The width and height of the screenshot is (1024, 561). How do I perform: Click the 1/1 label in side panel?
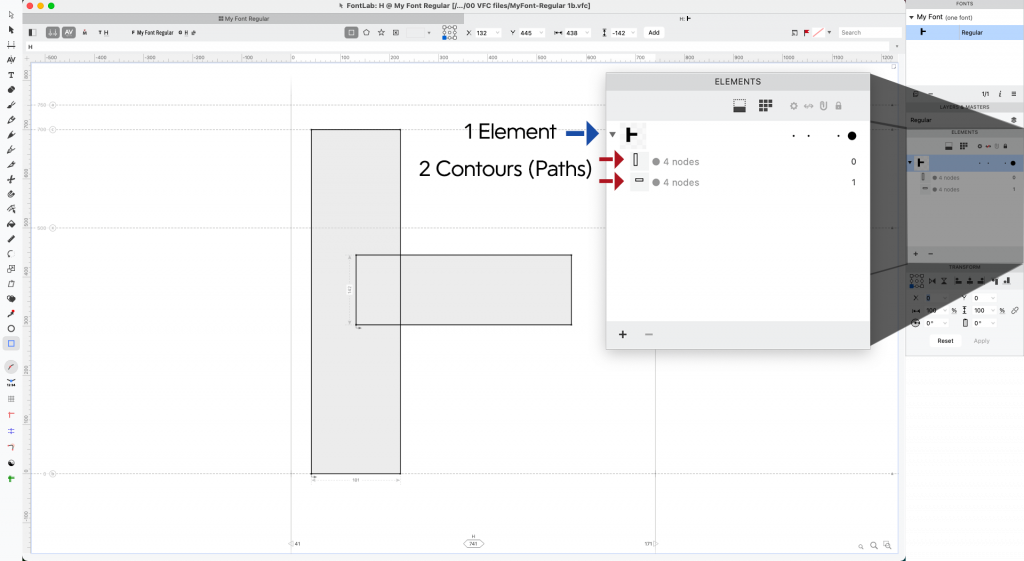pos(985,94)
